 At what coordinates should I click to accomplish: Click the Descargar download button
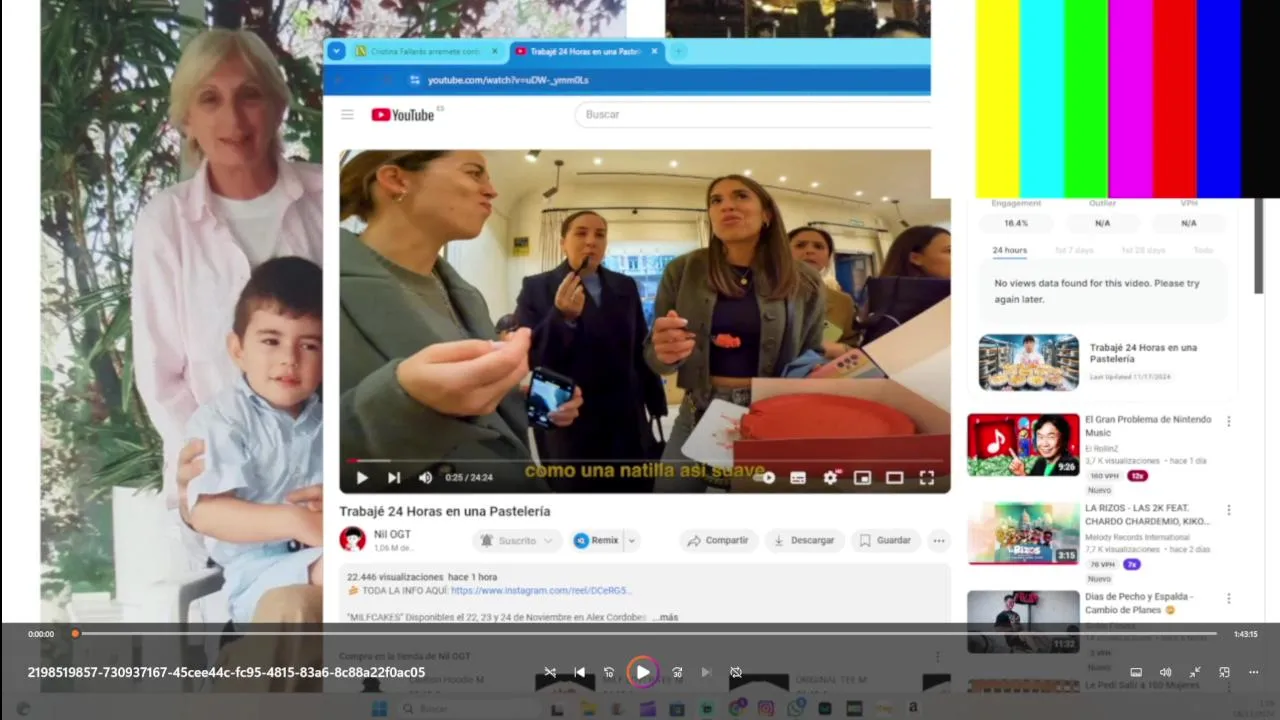tap(804, 540)
